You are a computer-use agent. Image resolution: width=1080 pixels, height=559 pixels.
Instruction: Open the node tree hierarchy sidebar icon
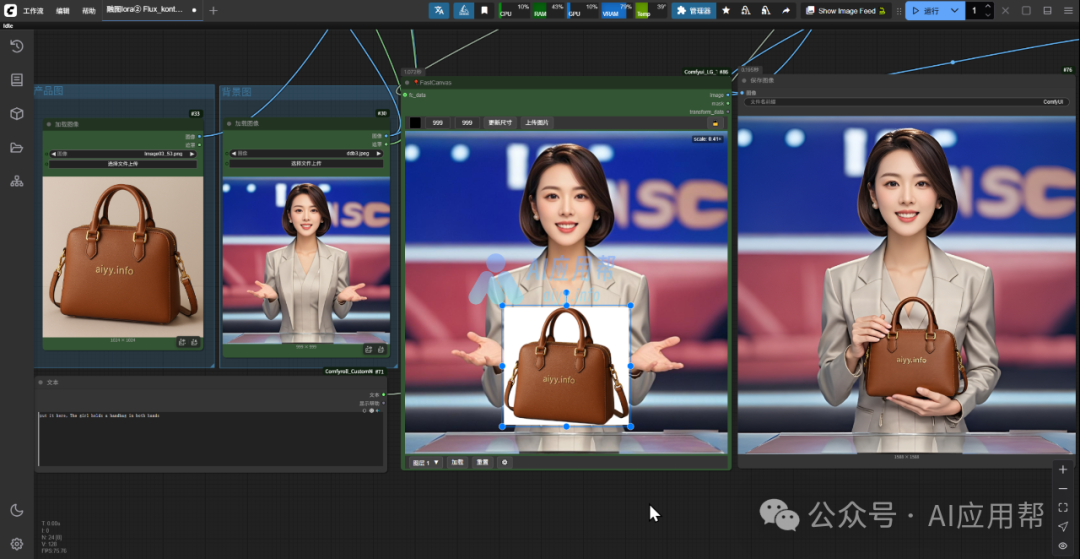17,181
